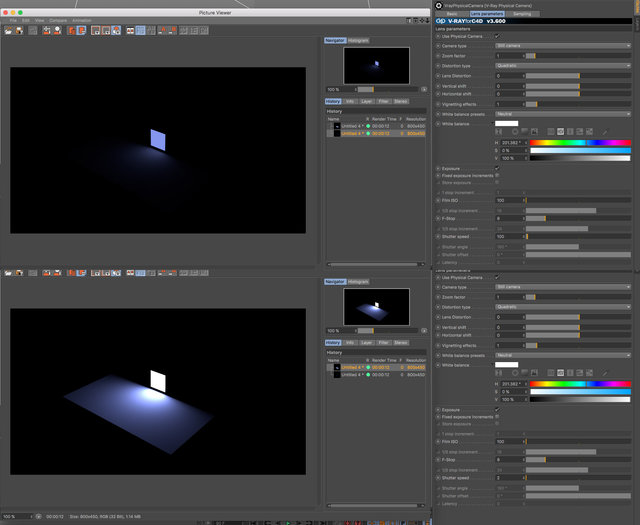
Task: Toggle the upper Exposure checkbox
Action: [x=497, y=168]
